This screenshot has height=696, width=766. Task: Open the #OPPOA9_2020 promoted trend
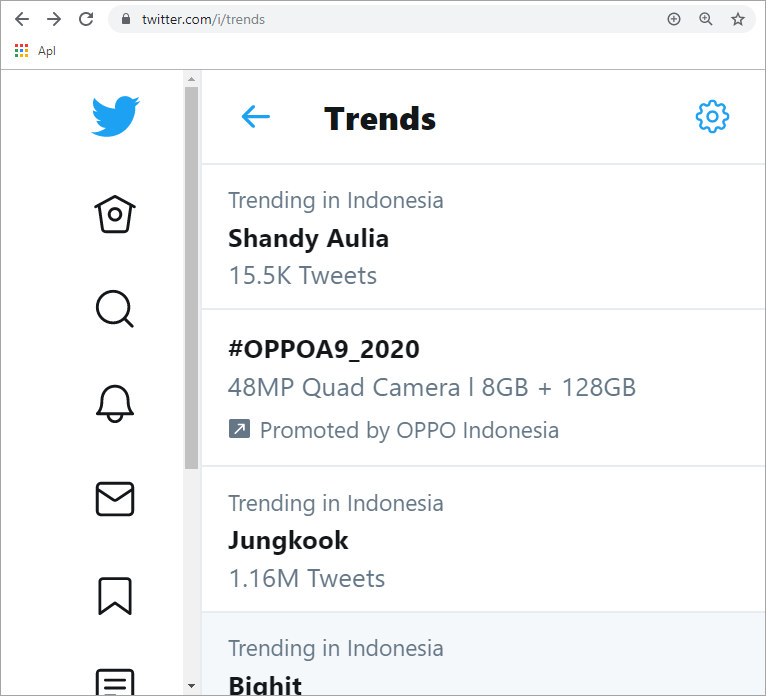(x=484, y=388)
